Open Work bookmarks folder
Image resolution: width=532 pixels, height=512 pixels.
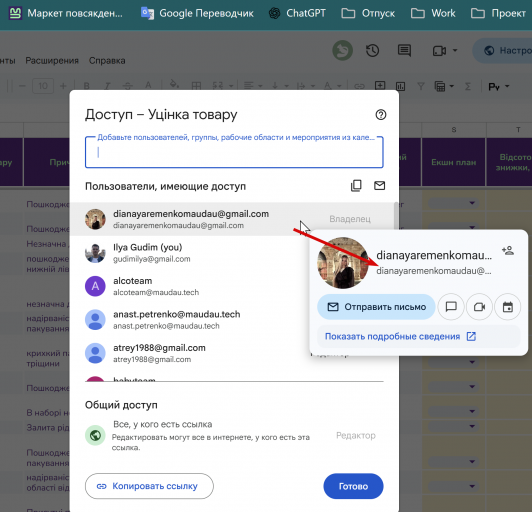[433, 13]
